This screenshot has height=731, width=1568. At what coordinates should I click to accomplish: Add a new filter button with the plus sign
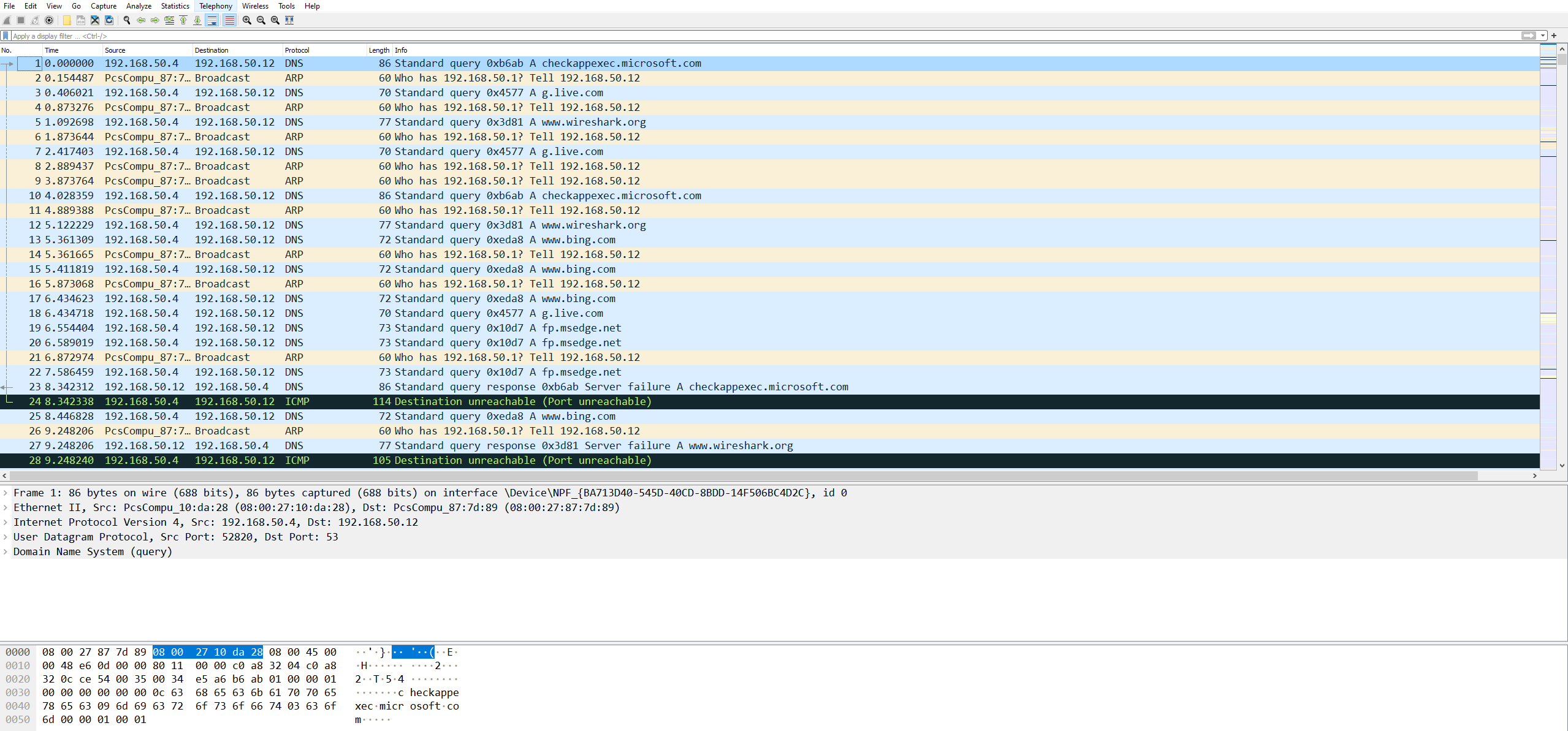tap(1556, 36)
